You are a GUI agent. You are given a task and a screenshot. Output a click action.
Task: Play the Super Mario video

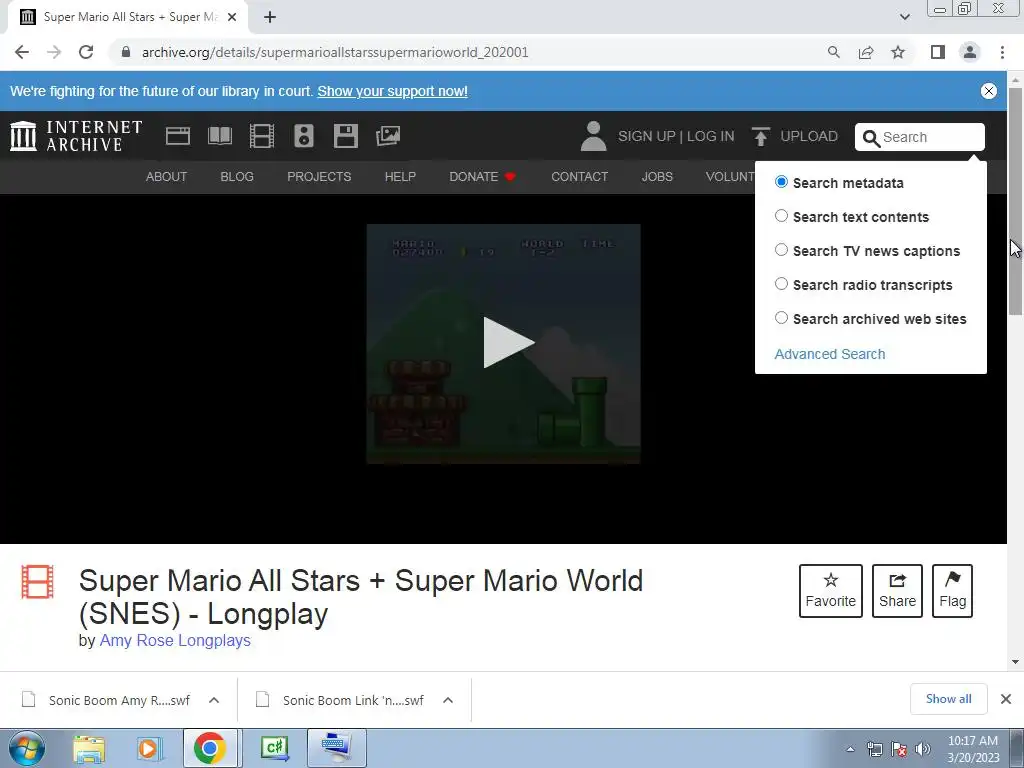508,342
